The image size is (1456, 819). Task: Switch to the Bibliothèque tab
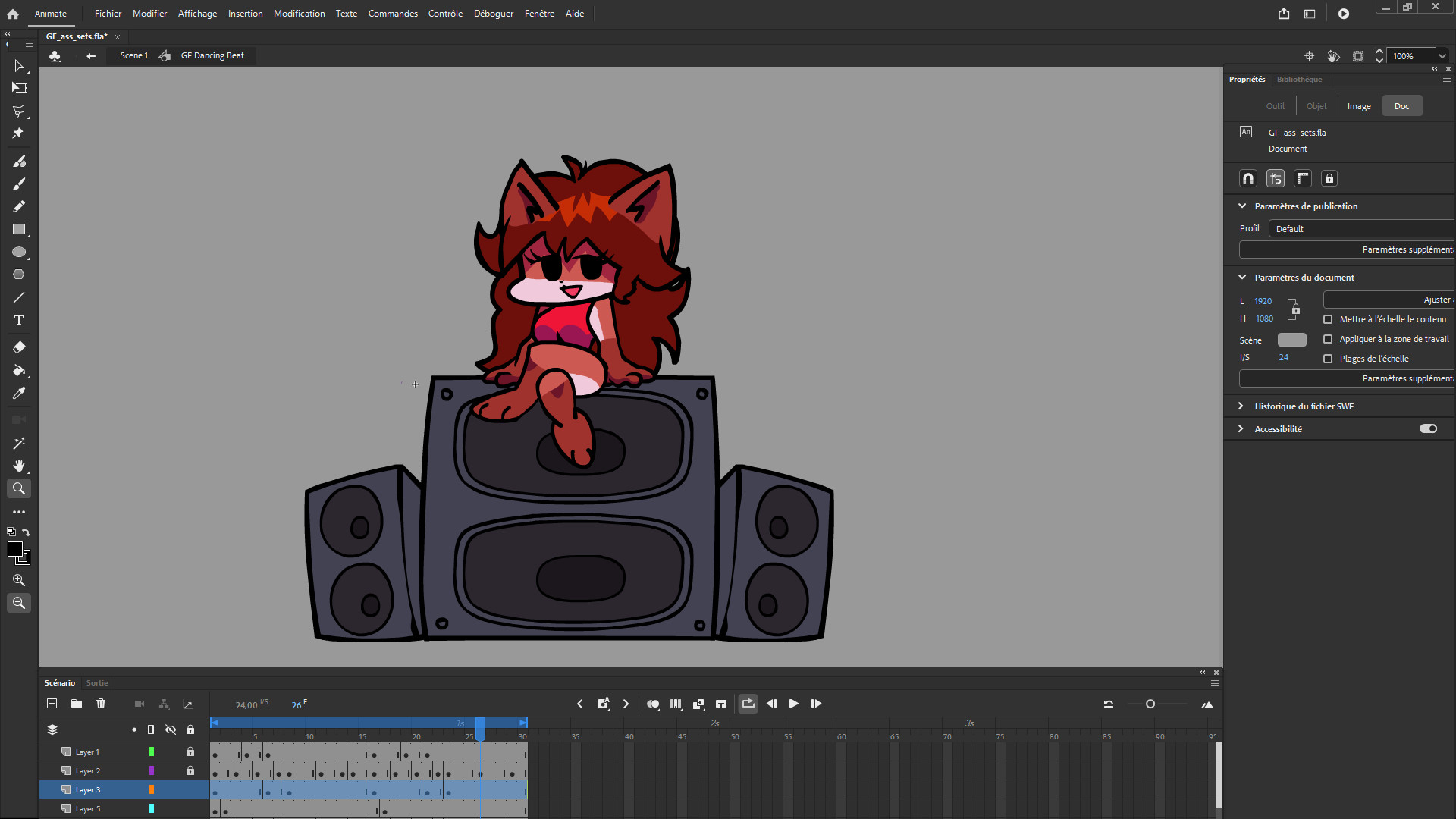(1300, 79)
